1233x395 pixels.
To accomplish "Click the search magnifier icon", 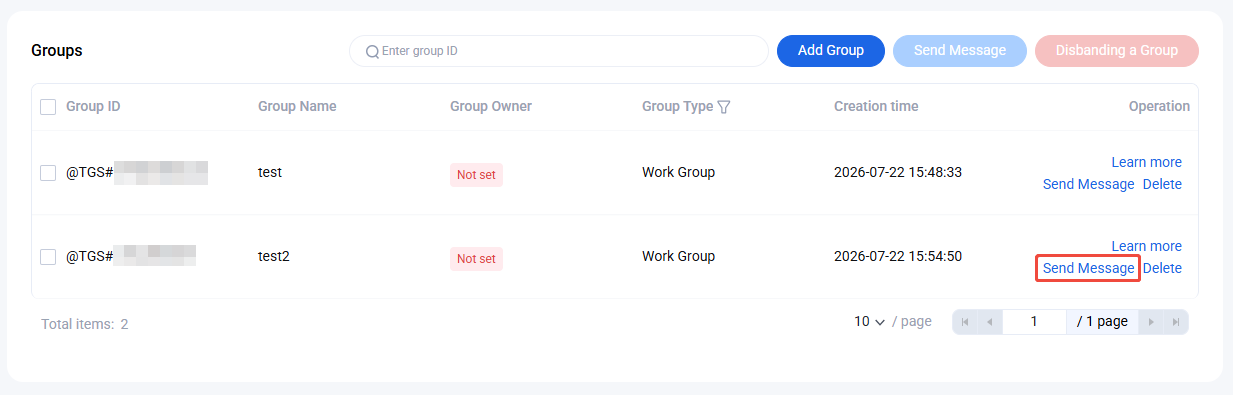I will tap(372, 51).
